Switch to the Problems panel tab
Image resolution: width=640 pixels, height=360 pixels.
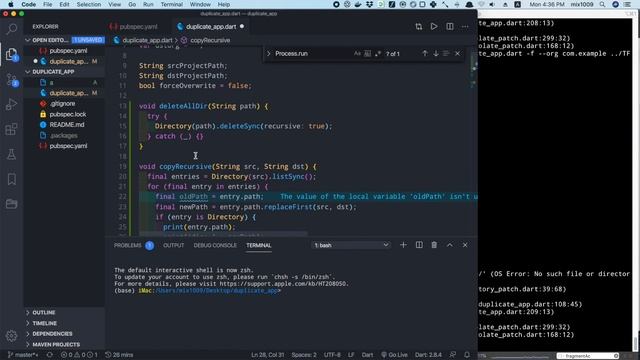pos(128,245)
